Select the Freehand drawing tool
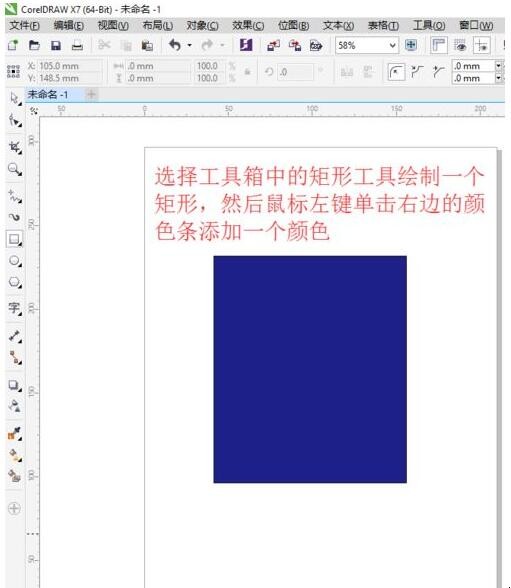Screen dimensions: 511x588 tap(14, 196)
